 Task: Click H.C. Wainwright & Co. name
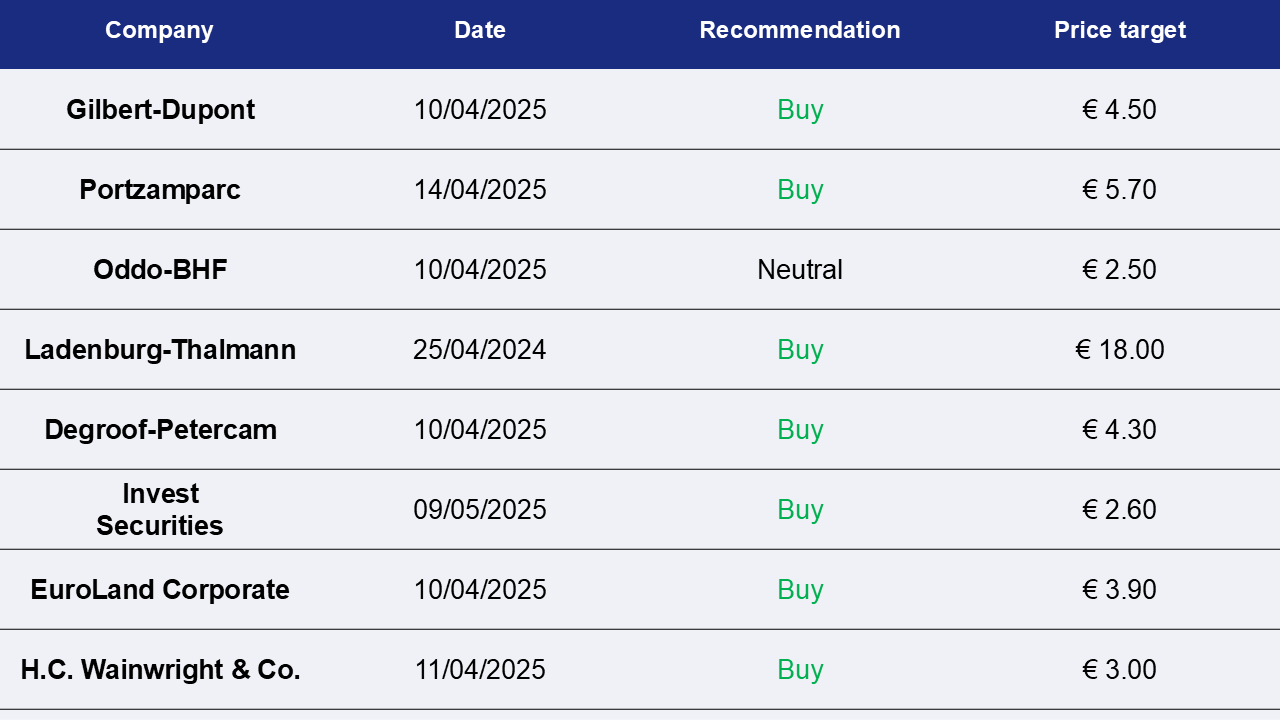pyautogui.click(x=160, y=669)
